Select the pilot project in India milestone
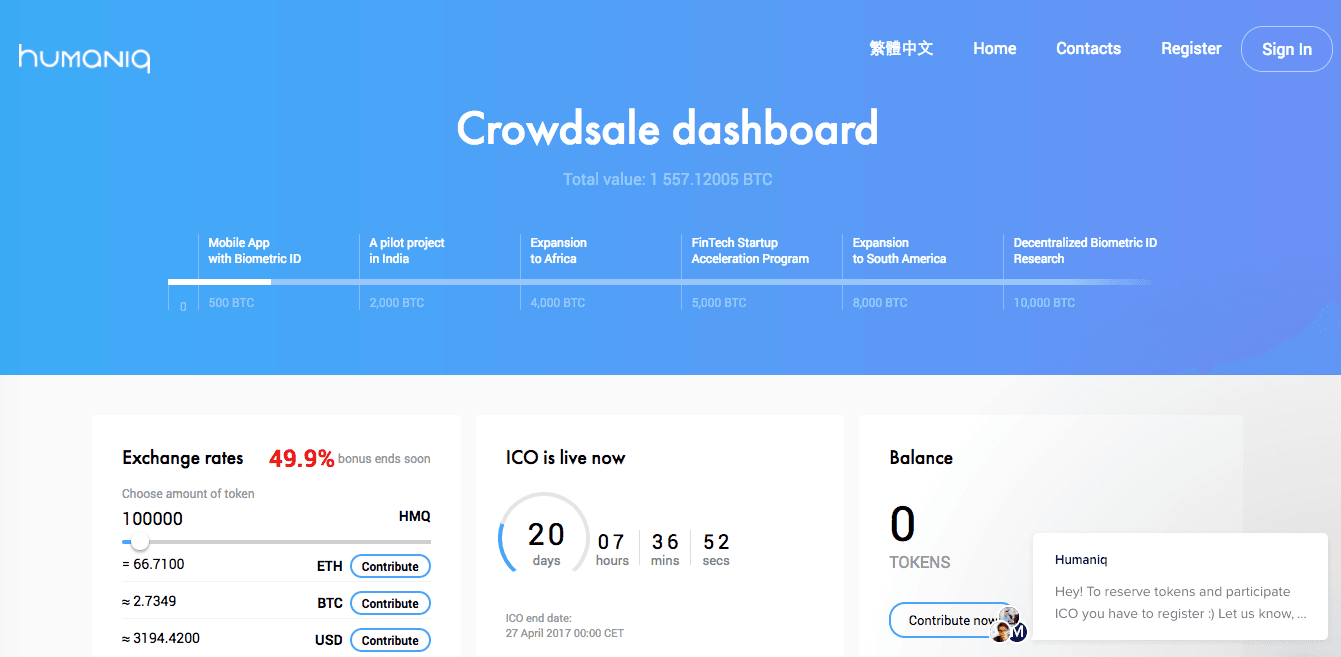 pos(407,251)
